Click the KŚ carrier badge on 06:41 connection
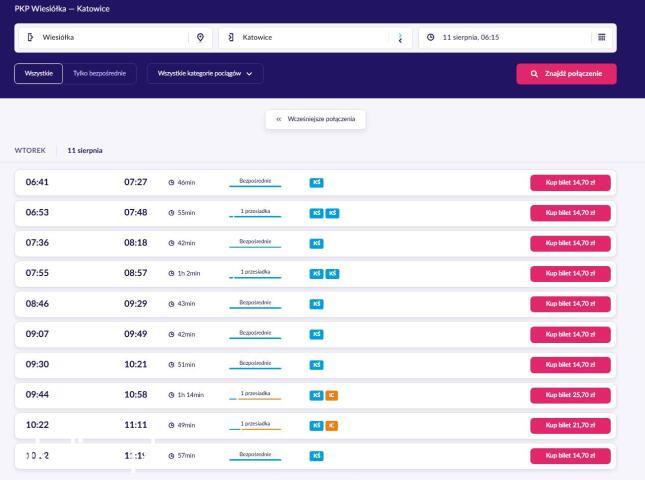 [x=316, y=183]
